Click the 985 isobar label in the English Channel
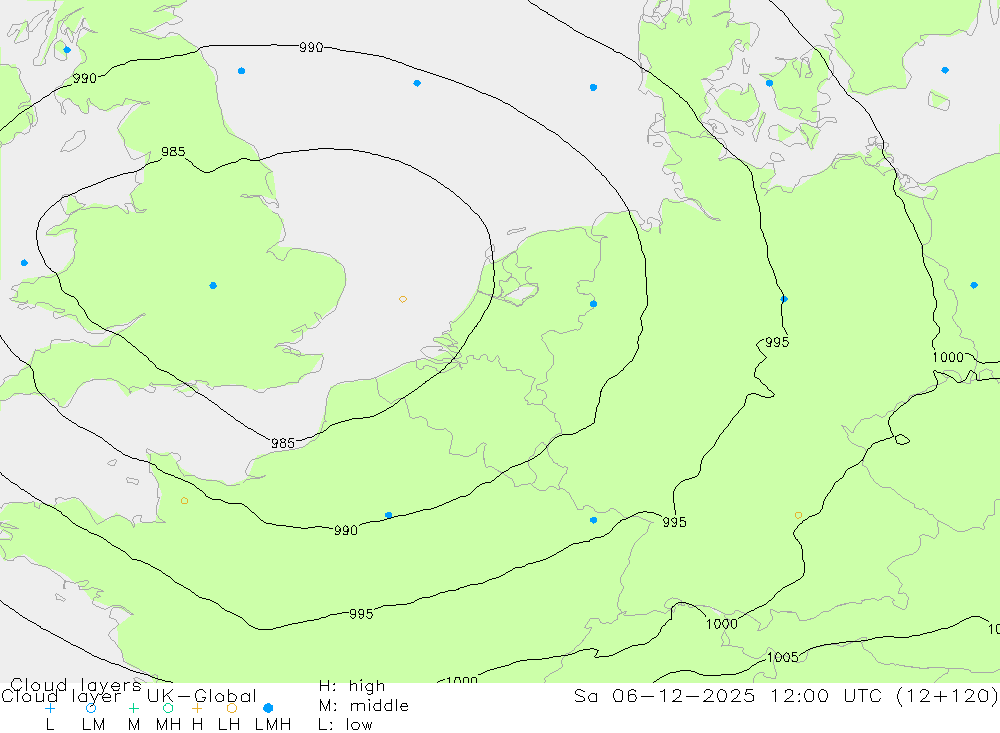 coord(283,443)
